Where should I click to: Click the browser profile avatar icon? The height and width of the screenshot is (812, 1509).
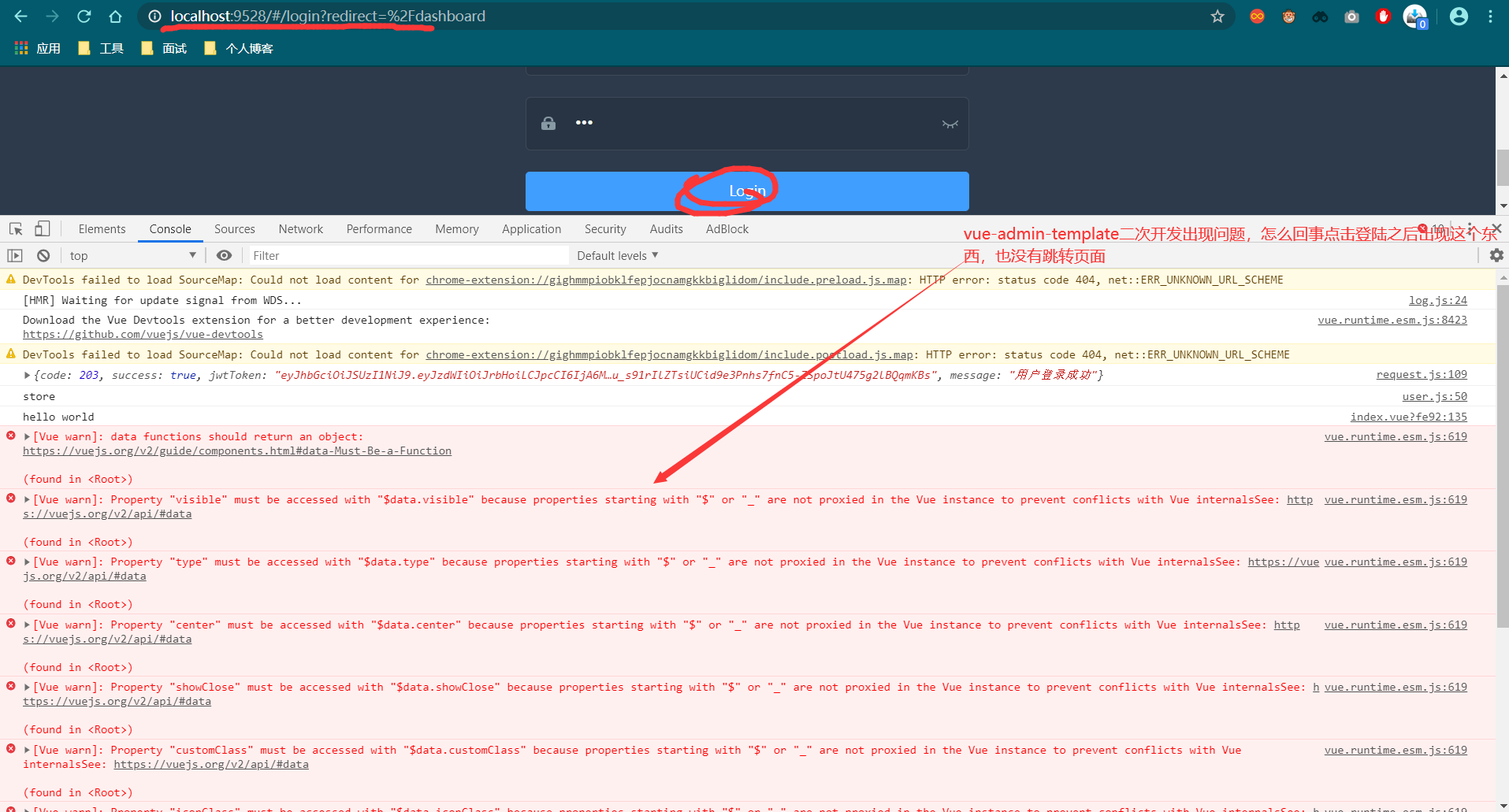pyautogui.click(x=1459, y=16)
